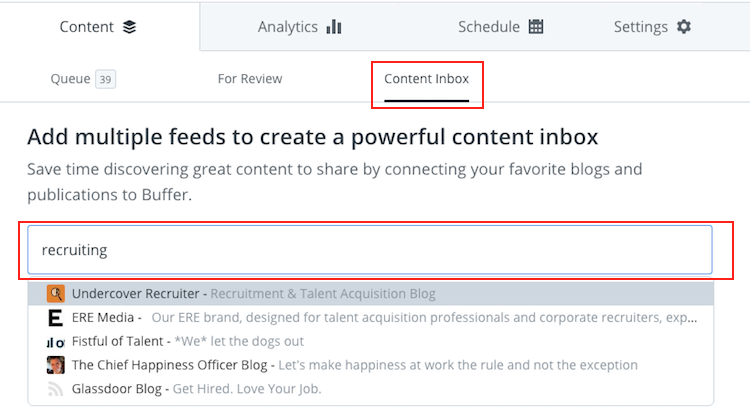Click the RSS icon beside Glassdoor Blog
The image size is (750, 418).
click(x=55, y=389)
